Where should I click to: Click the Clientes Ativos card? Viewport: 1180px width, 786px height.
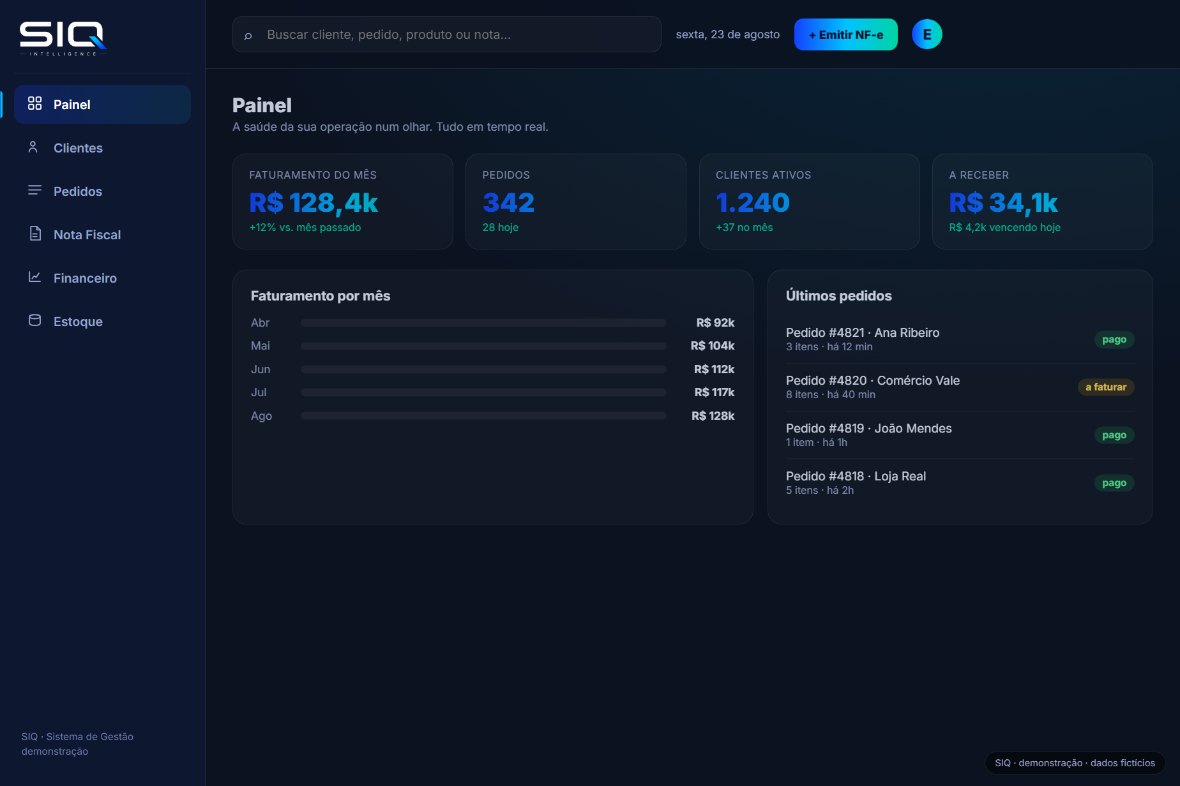tap(809, 202)
